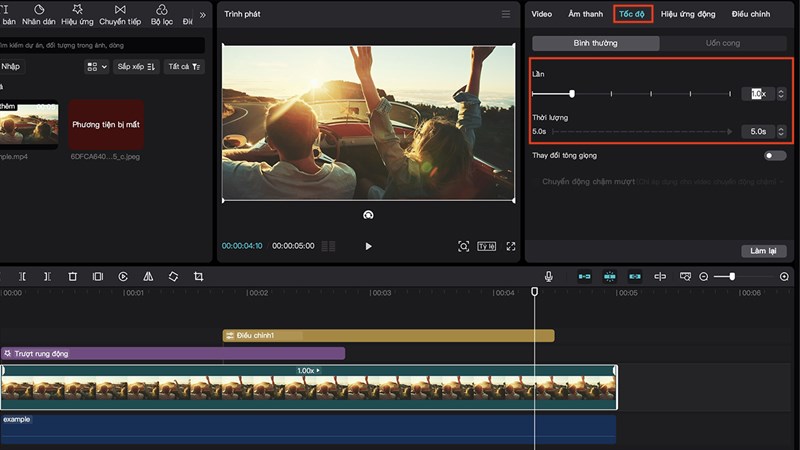Expand the more tools chevron arrows
Screen dimensions: 800x450
(203, 15)
